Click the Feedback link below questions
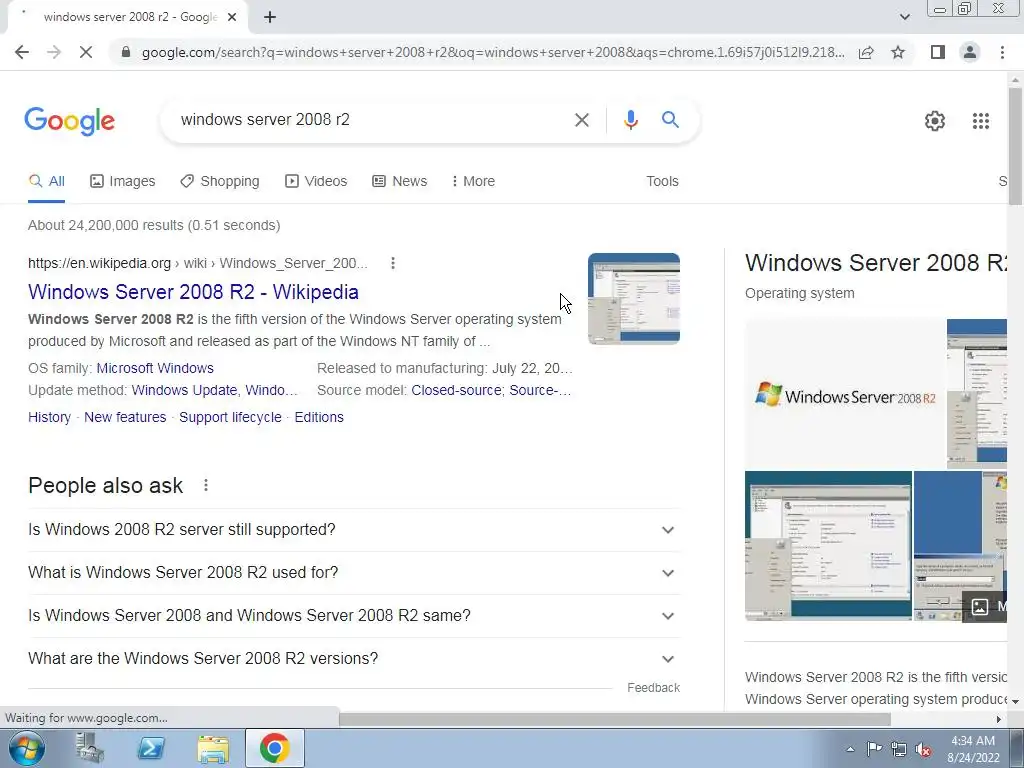Viewport: 1024px width, 768px height. tap(653, 688)
